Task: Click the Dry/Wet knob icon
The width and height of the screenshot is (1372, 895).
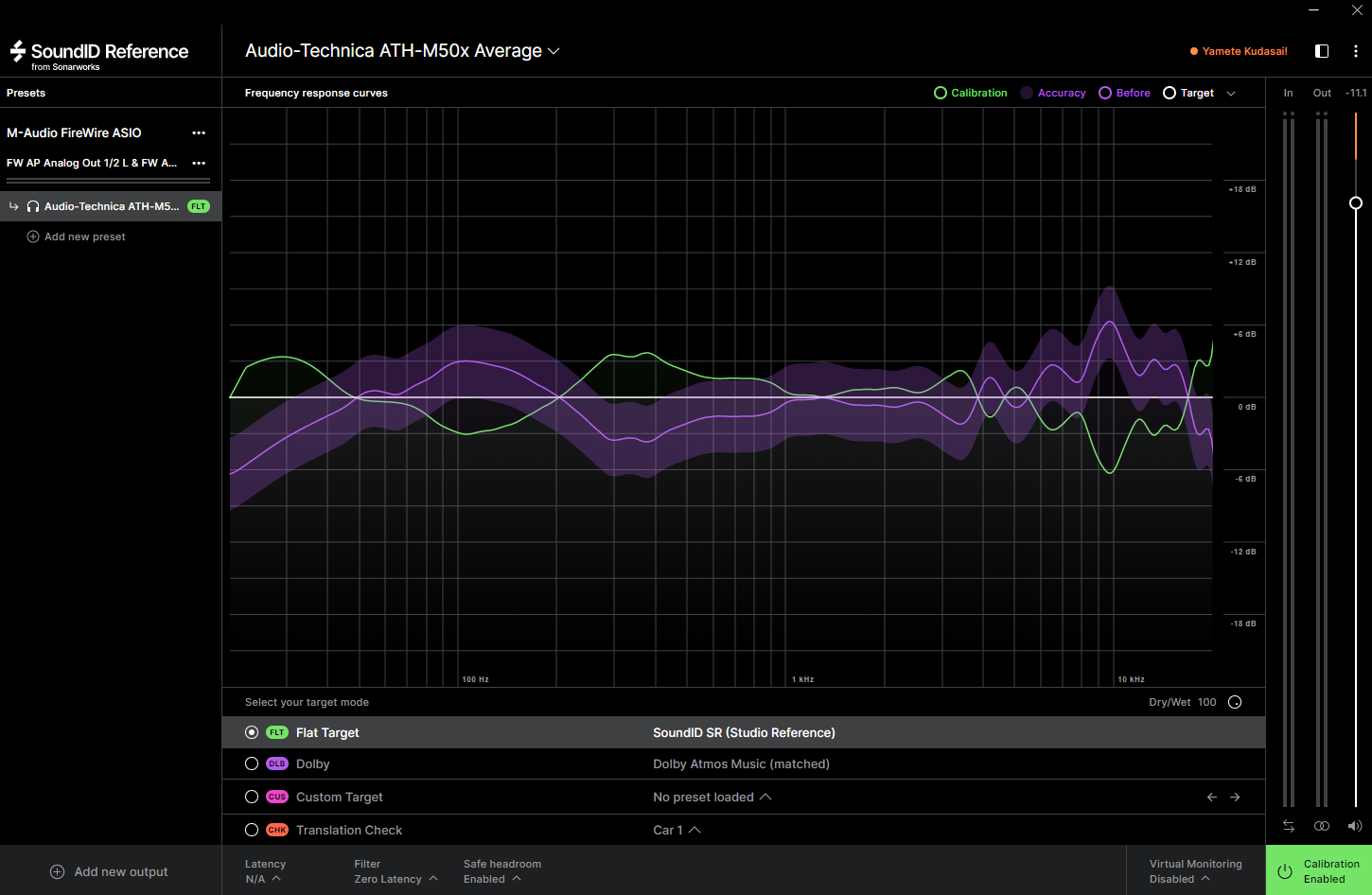Action: pyautogui.click(x=1235, y=702)
